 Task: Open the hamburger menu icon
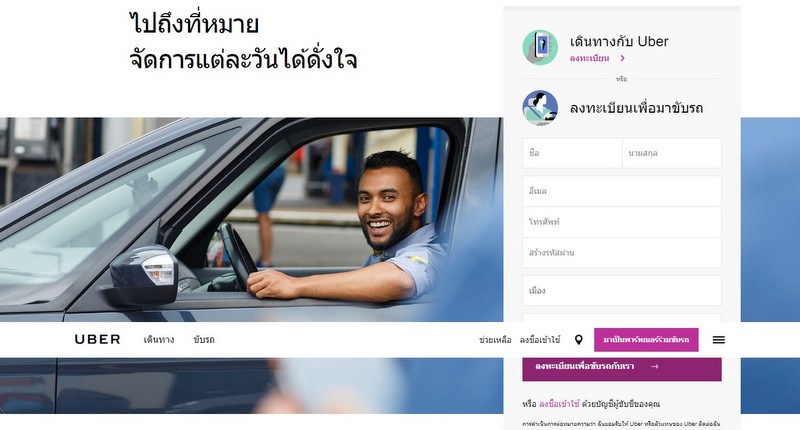[x=718, y=340]
